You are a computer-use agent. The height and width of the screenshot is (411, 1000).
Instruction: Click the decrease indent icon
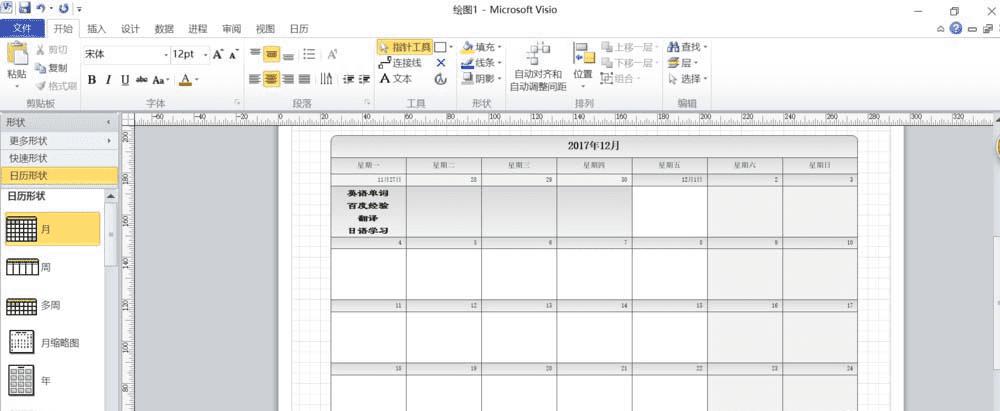tap(348, 79)
